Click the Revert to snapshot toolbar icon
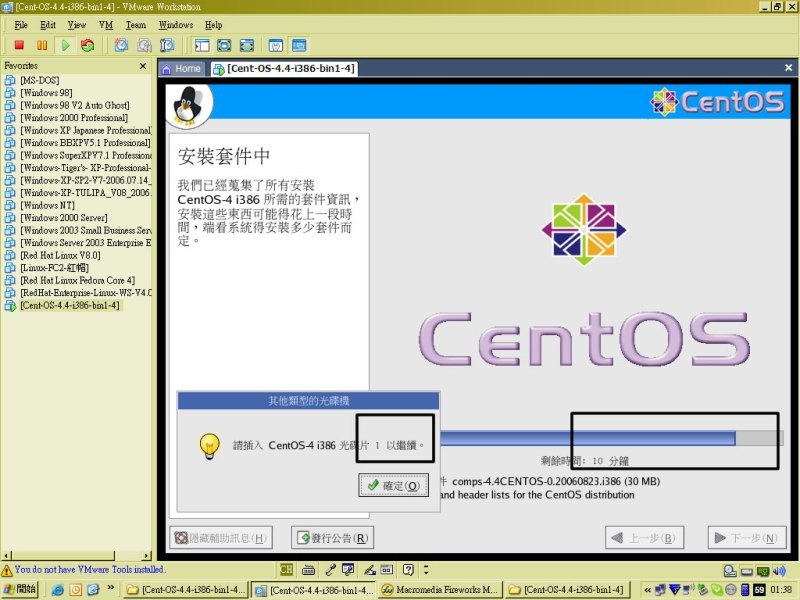This screenshot has width=800, height=600. 144,45
